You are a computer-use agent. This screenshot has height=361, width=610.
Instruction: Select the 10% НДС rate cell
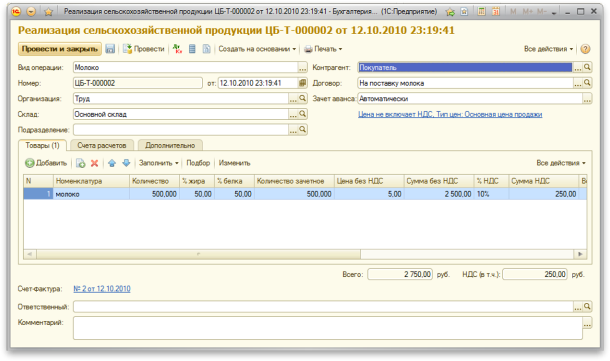(x=491, y=194)
